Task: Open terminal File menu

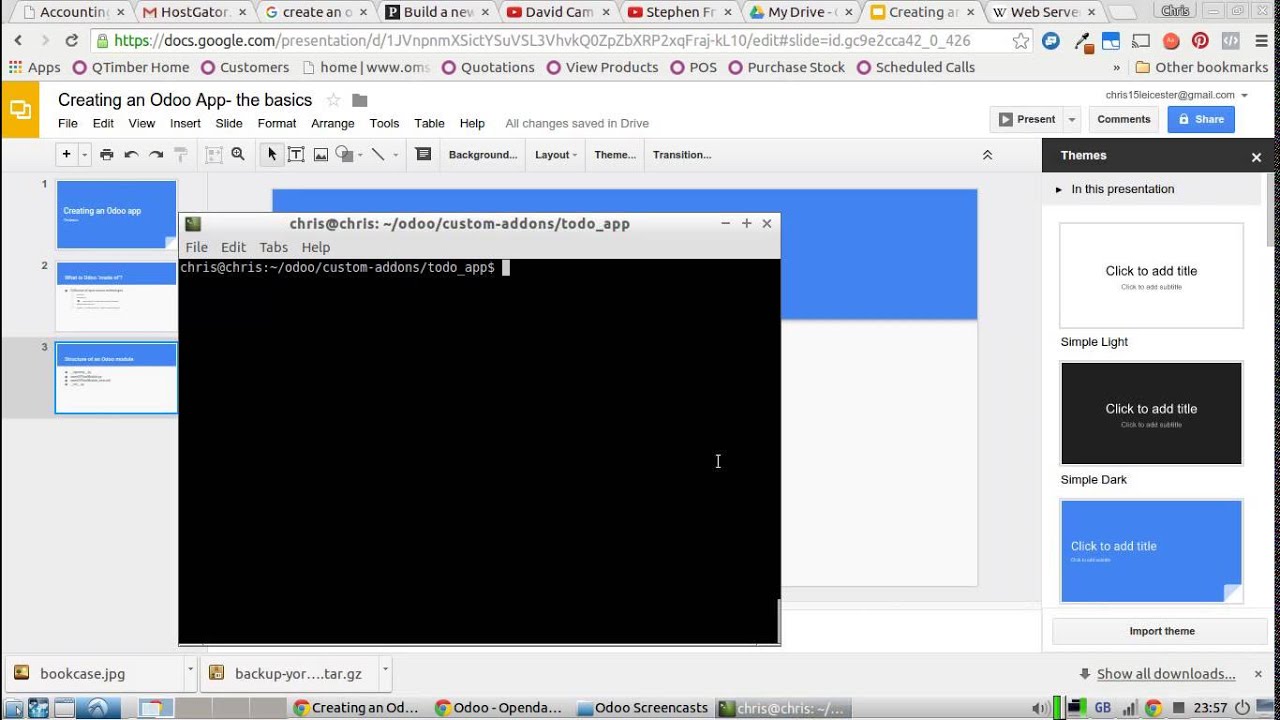Action: click(x=197, y=247)
